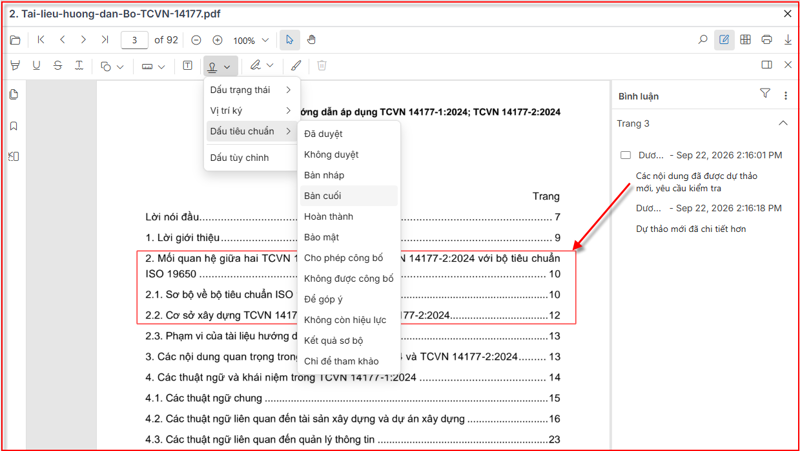This screenshot has height=451, width=800.
Task: Toggle annotation edit mode icon
Action: [x=724, y=40]
